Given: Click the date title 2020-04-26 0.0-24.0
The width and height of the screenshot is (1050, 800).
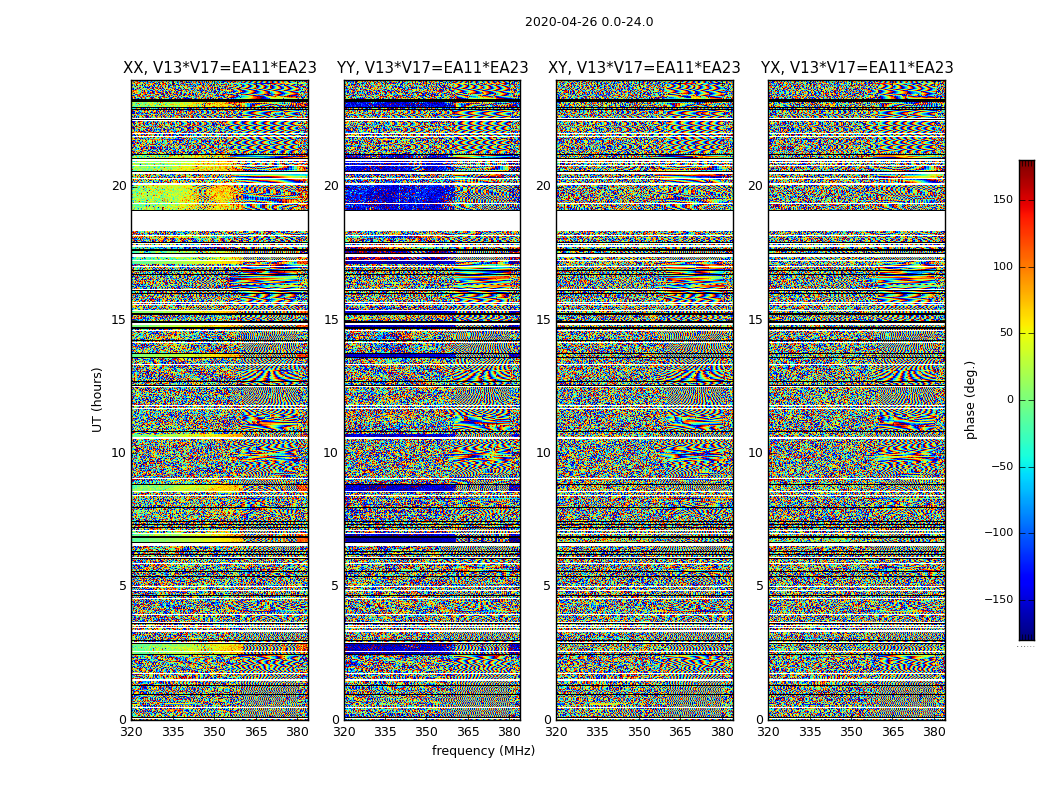Looking at the screenshot, I should coord(589,22).
